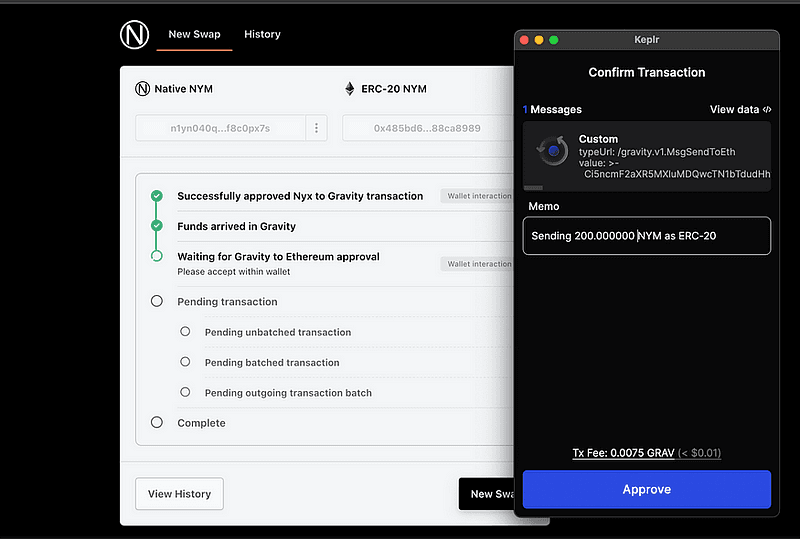Click the Keplr window yellow minimize dot

[538, 40]
